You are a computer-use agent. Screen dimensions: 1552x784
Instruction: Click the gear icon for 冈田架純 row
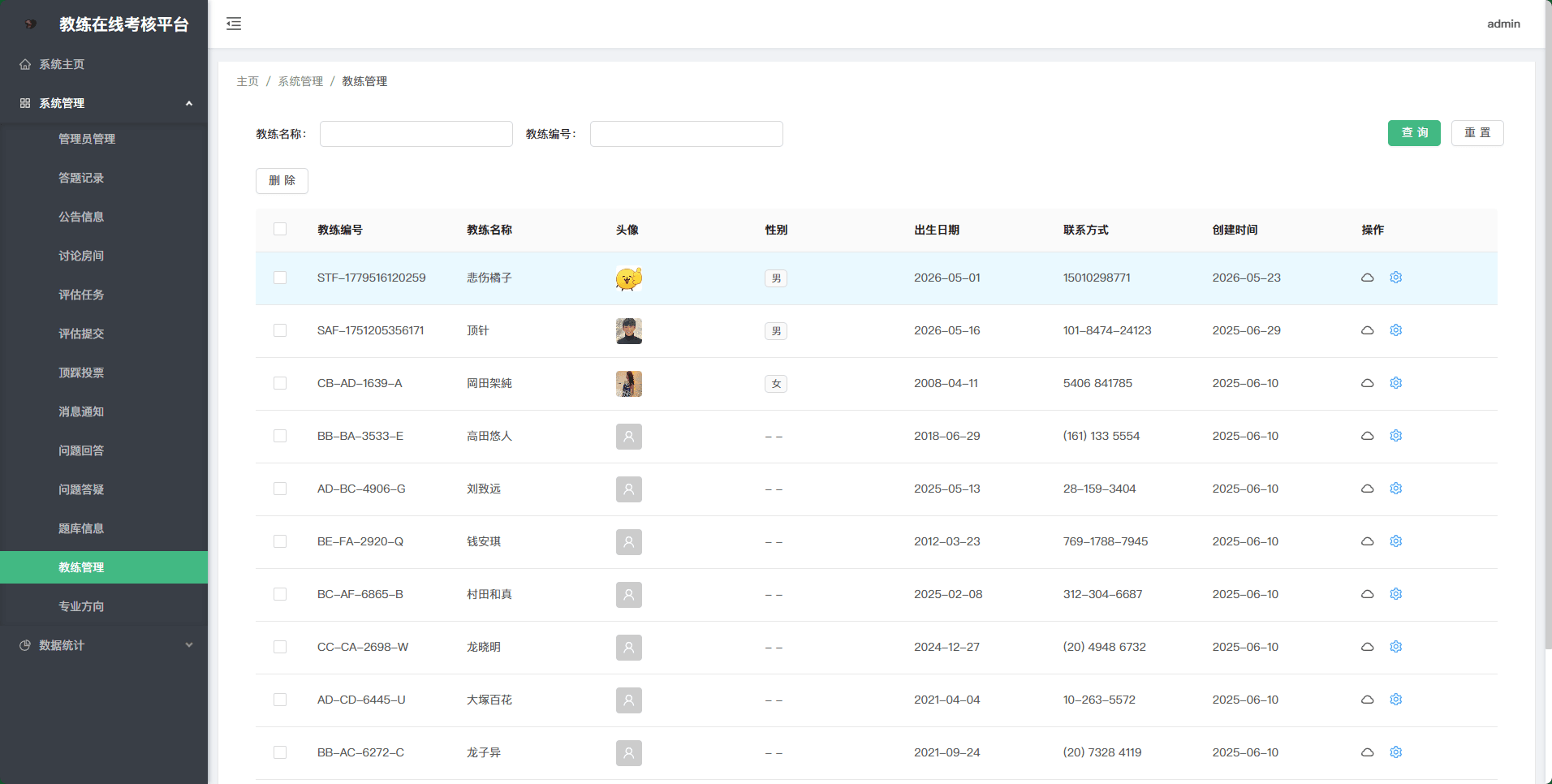click(1396, 383)
